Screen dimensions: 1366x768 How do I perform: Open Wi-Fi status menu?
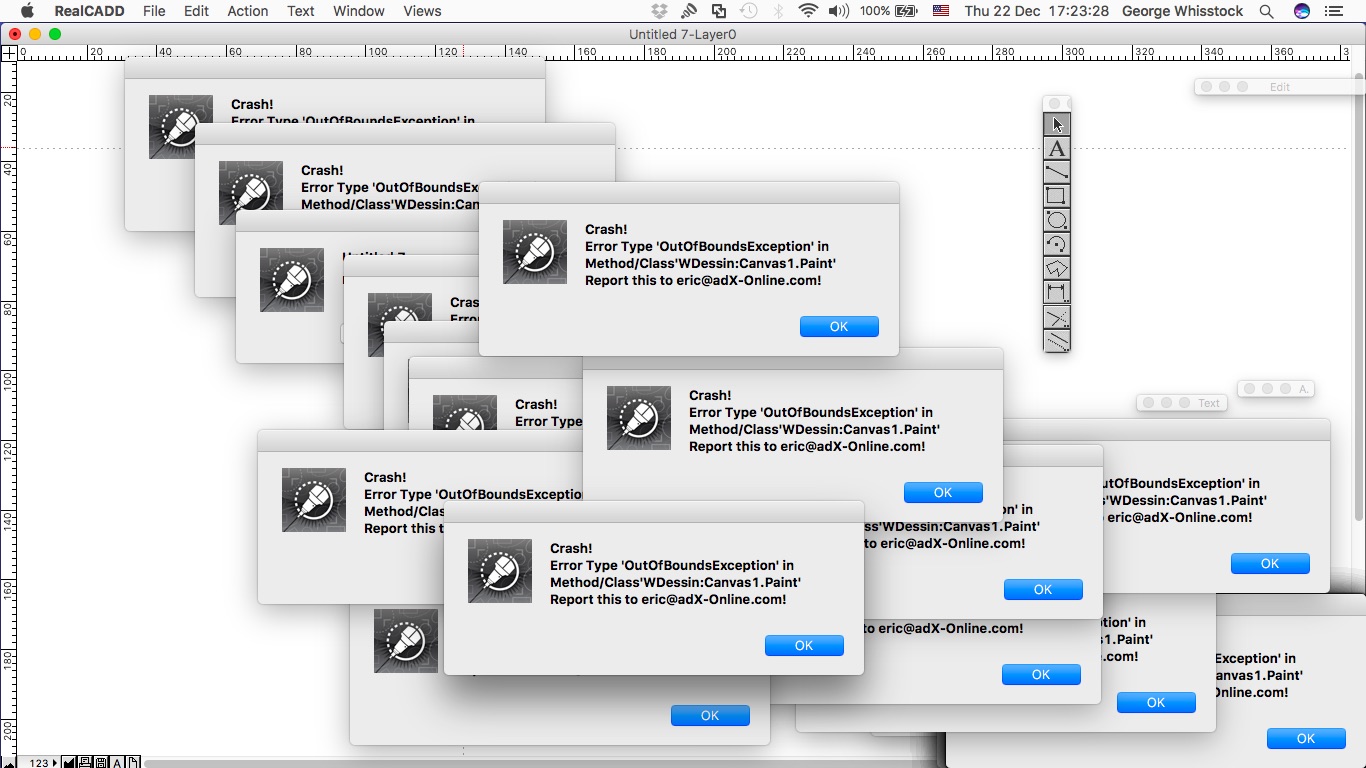(808, 11)
